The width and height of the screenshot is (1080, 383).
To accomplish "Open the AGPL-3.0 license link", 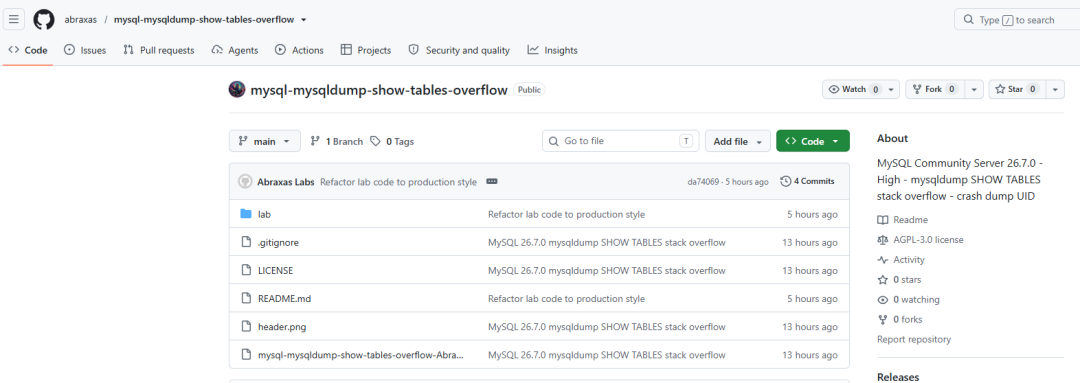I will pos(920,240).
